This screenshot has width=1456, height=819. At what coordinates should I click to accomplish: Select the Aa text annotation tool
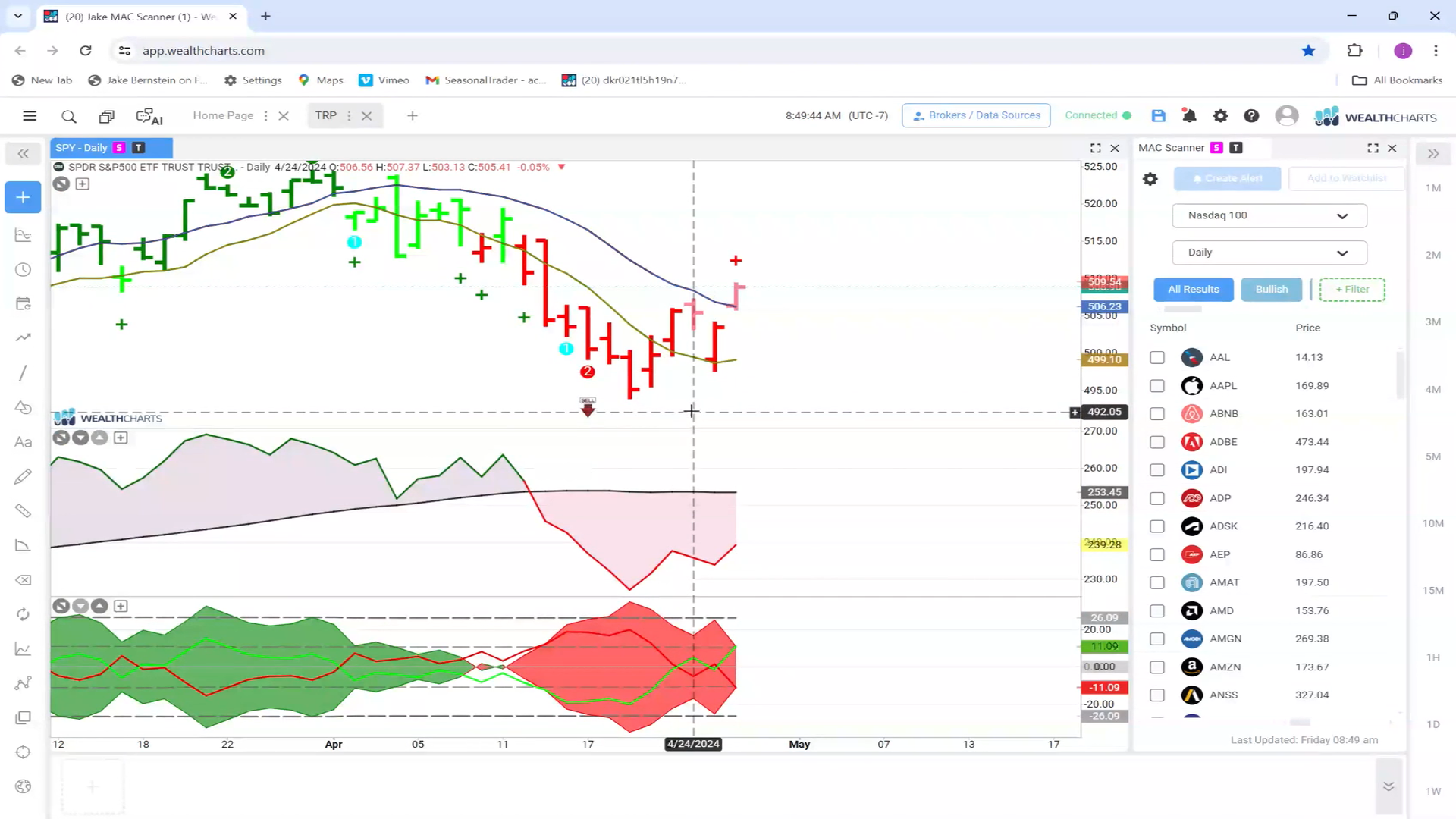point(23,442)
